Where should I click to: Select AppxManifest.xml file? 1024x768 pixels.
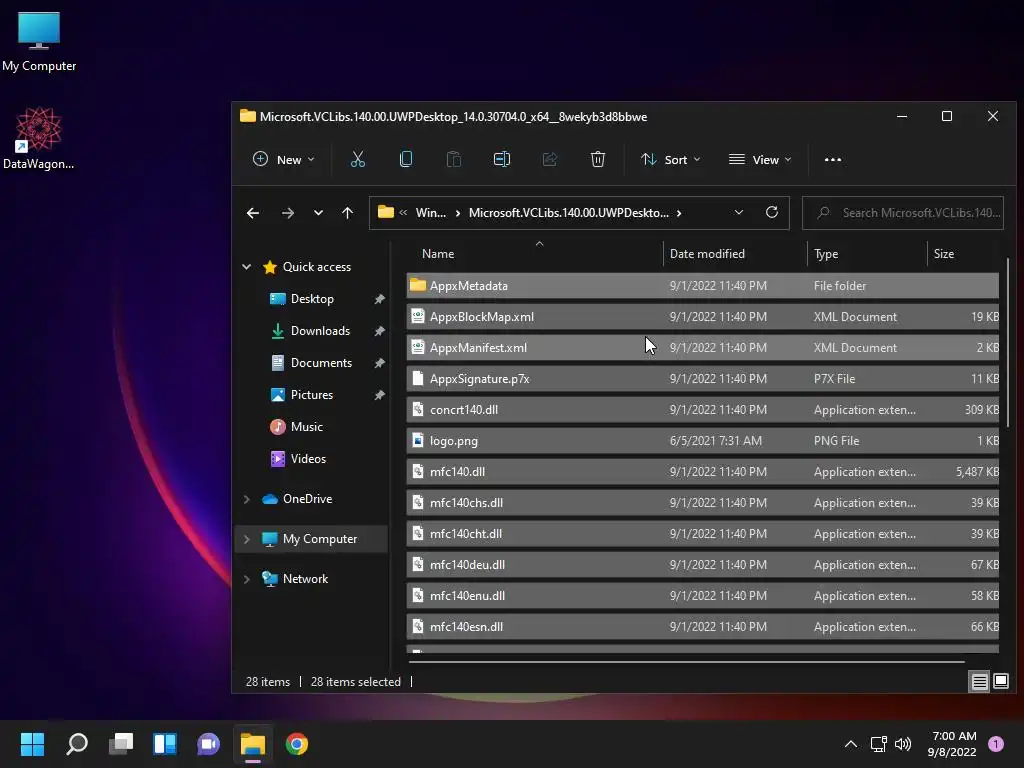(703, 347)
